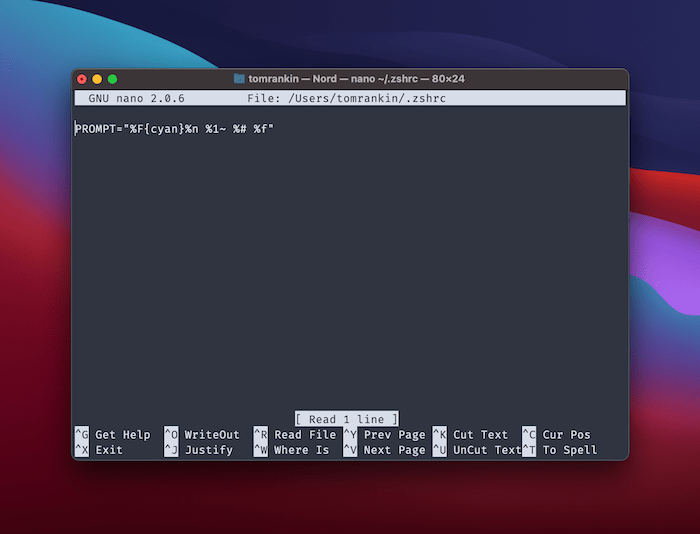Click the '[ Read 1 line ]' status message
This screenshot has width=700, height=534.
(346, 419)
